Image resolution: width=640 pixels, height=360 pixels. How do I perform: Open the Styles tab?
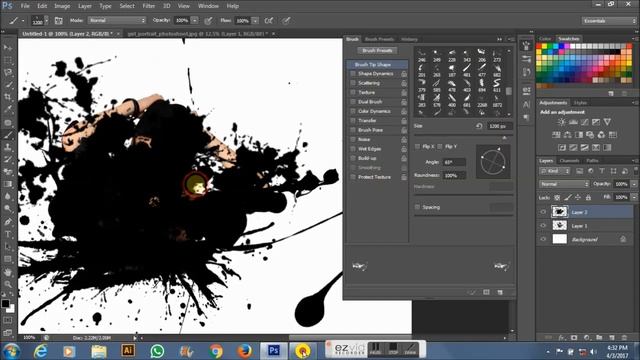tap(580, 103)
